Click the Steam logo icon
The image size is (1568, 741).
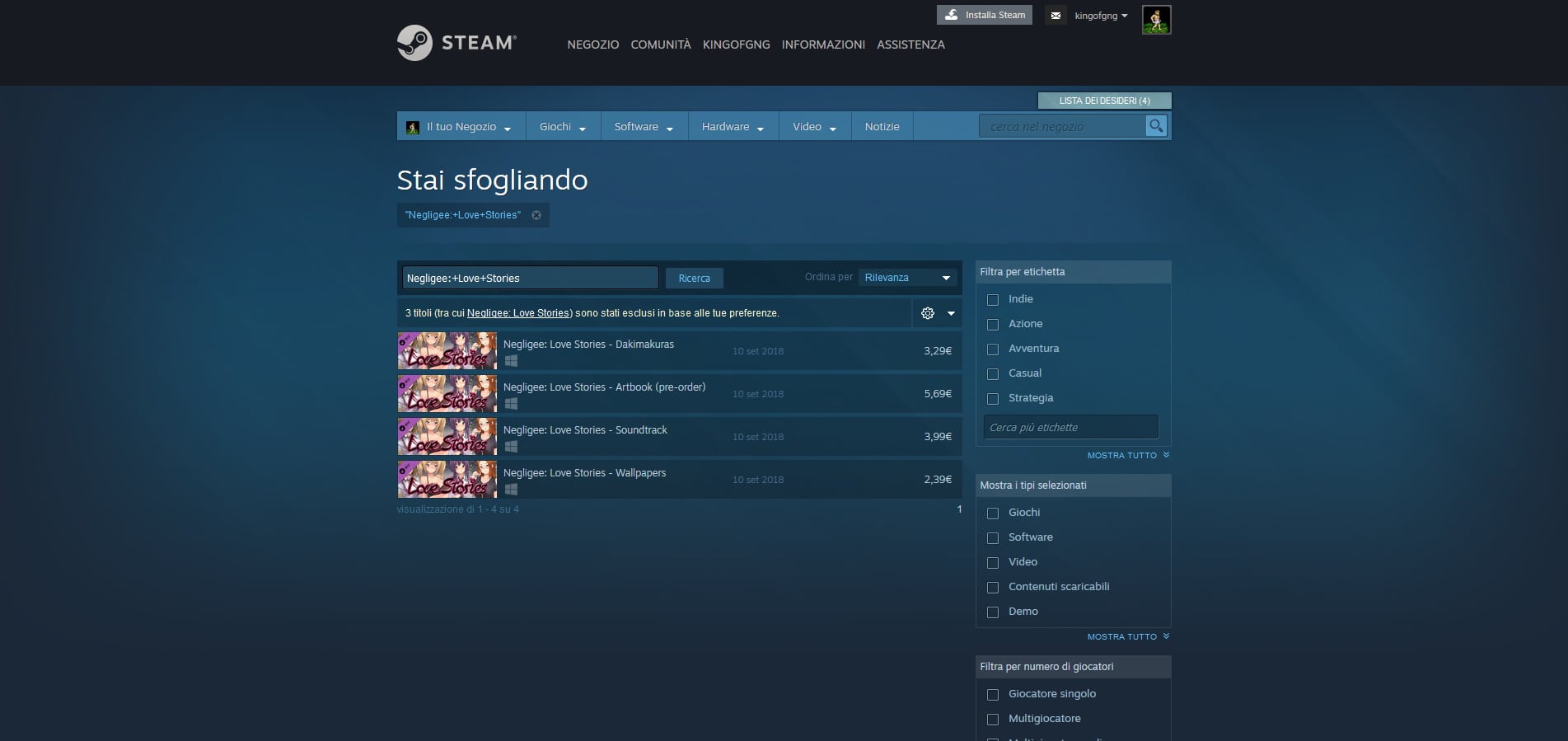tap(414, 43)
